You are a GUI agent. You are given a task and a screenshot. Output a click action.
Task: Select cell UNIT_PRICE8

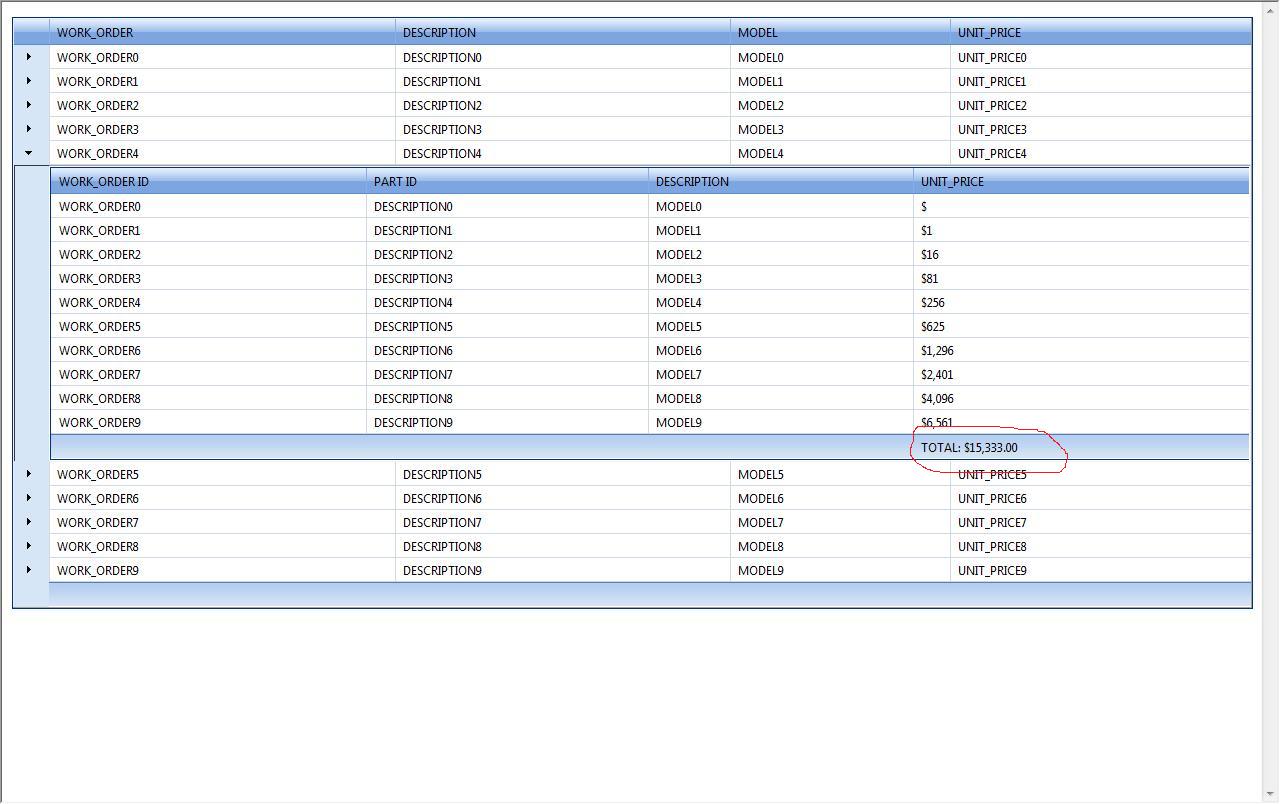1101,546
